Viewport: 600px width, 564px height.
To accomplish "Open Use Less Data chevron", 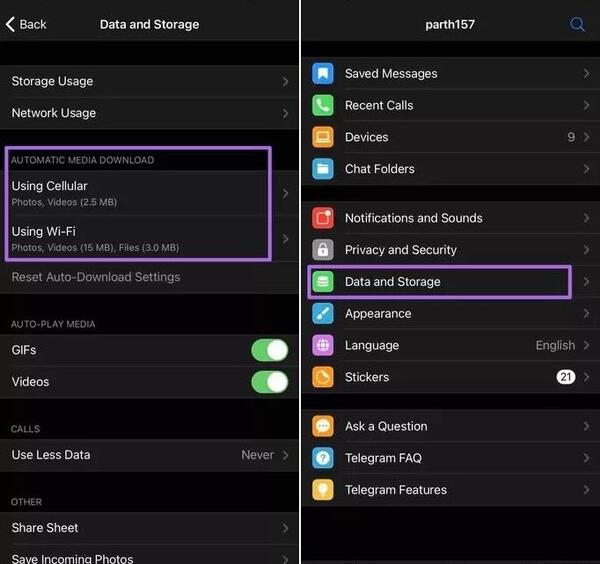I will pyautogui.click(x=285, y=455).
